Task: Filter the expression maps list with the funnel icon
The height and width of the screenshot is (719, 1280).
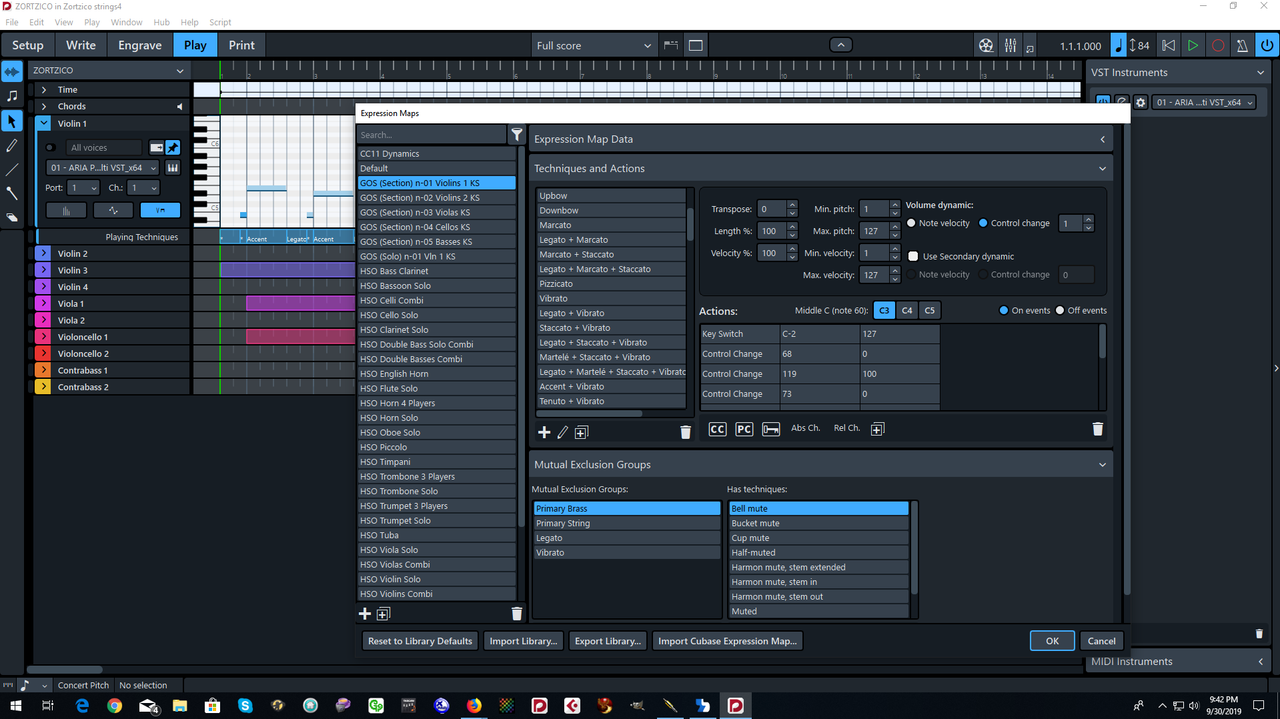Action: click(517, 134)
